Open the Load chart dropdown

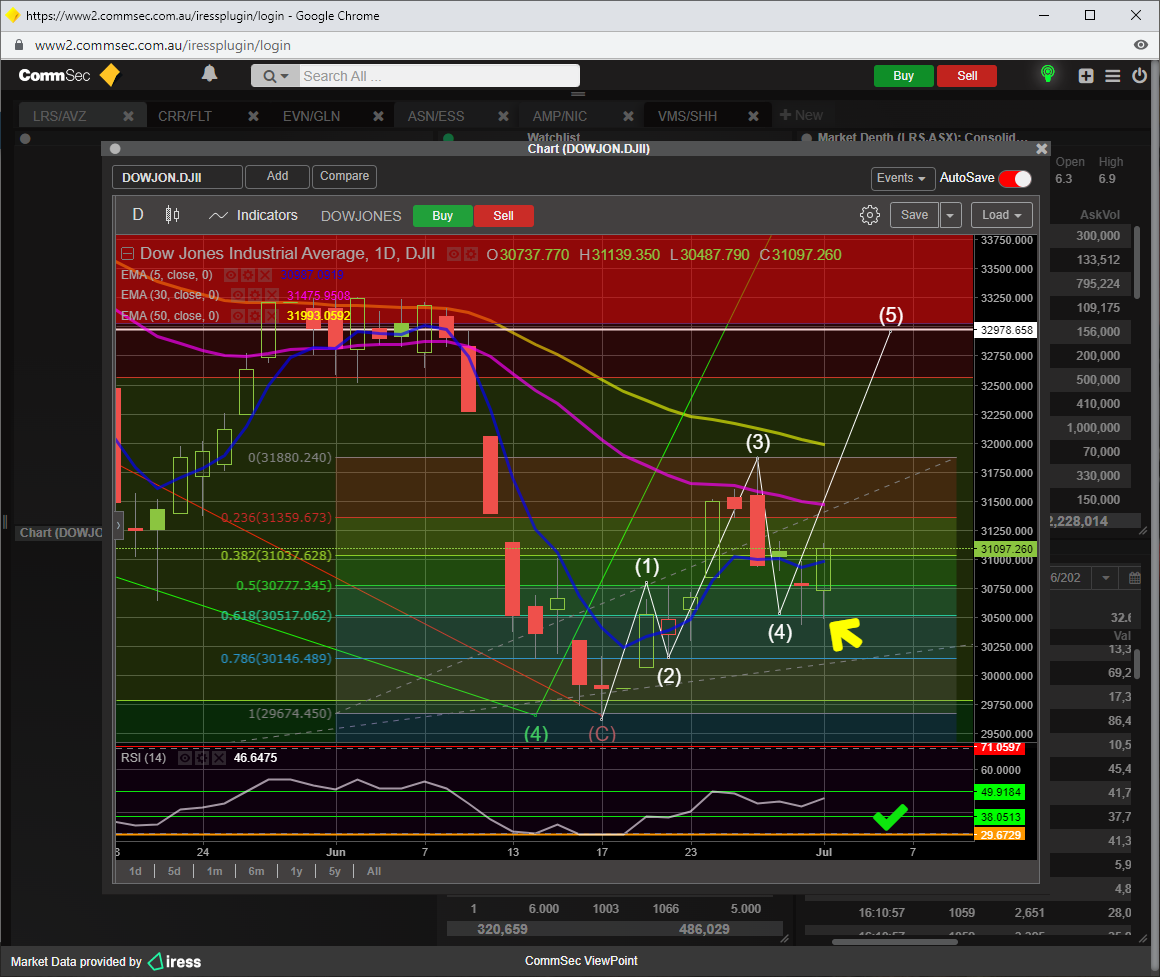coord(1001,215)
